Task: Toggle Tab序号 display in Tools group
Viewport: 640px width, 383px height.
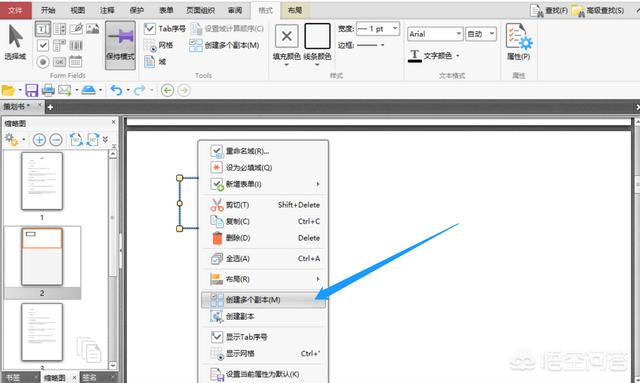Action: [164, 29]
